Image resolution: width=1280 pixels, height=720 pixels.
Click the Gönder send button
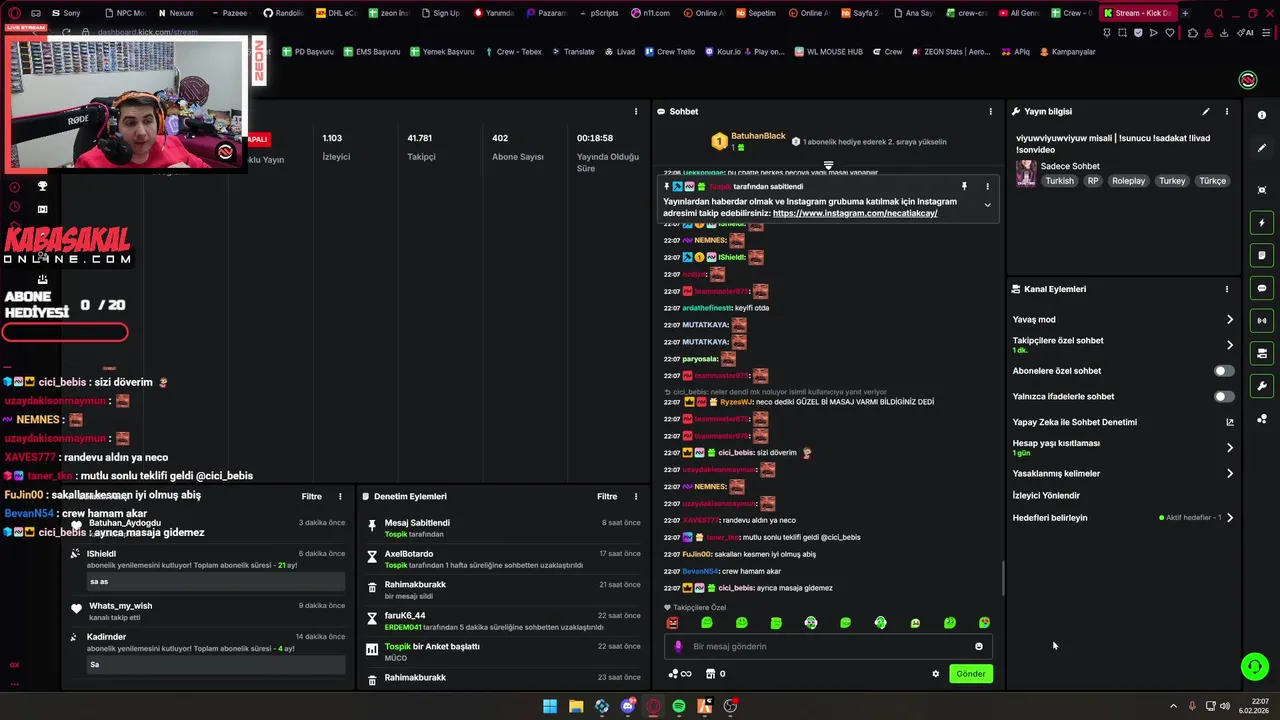(971, 674)
